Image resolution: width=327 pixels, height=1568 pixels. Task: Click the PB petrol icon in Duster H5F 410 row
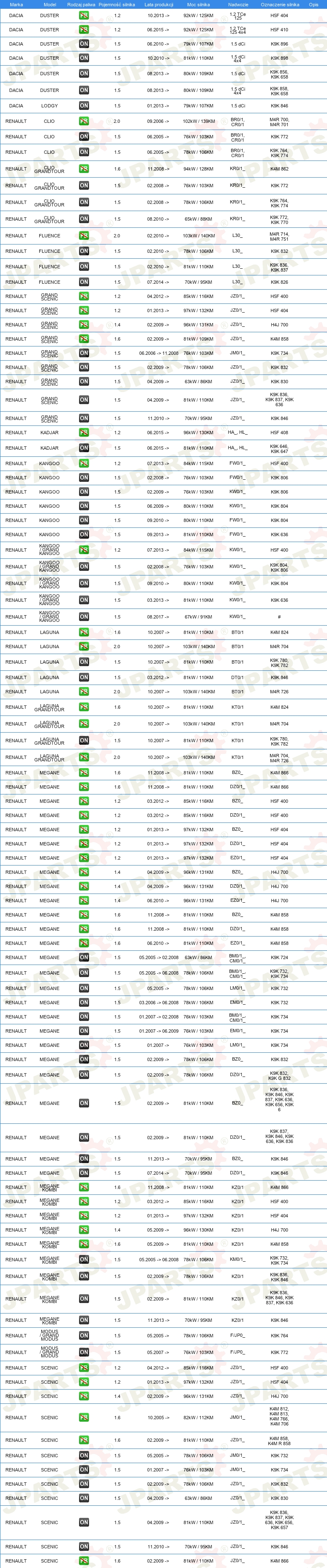84,29
